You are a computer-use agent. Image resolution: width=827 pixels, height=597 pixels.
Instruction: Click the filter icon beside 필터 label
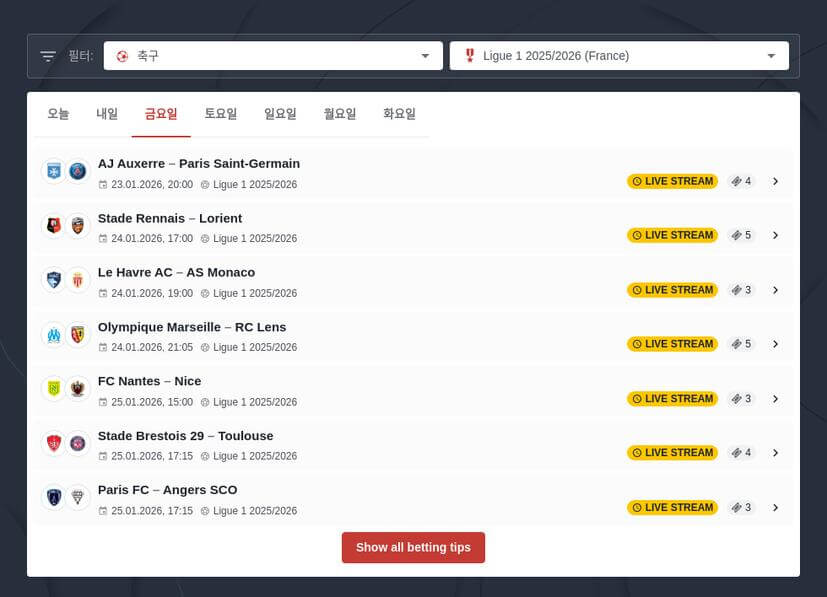[x=47, y=55]
